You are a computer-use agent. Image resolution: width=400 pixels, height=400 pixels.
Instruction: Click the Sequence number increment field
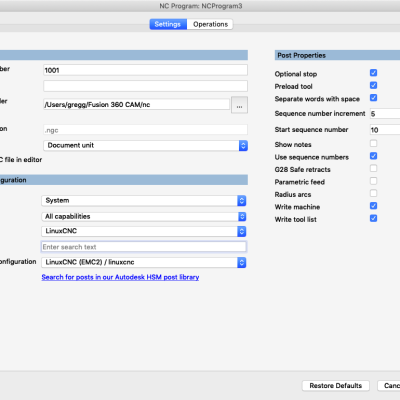coord(385,114)
